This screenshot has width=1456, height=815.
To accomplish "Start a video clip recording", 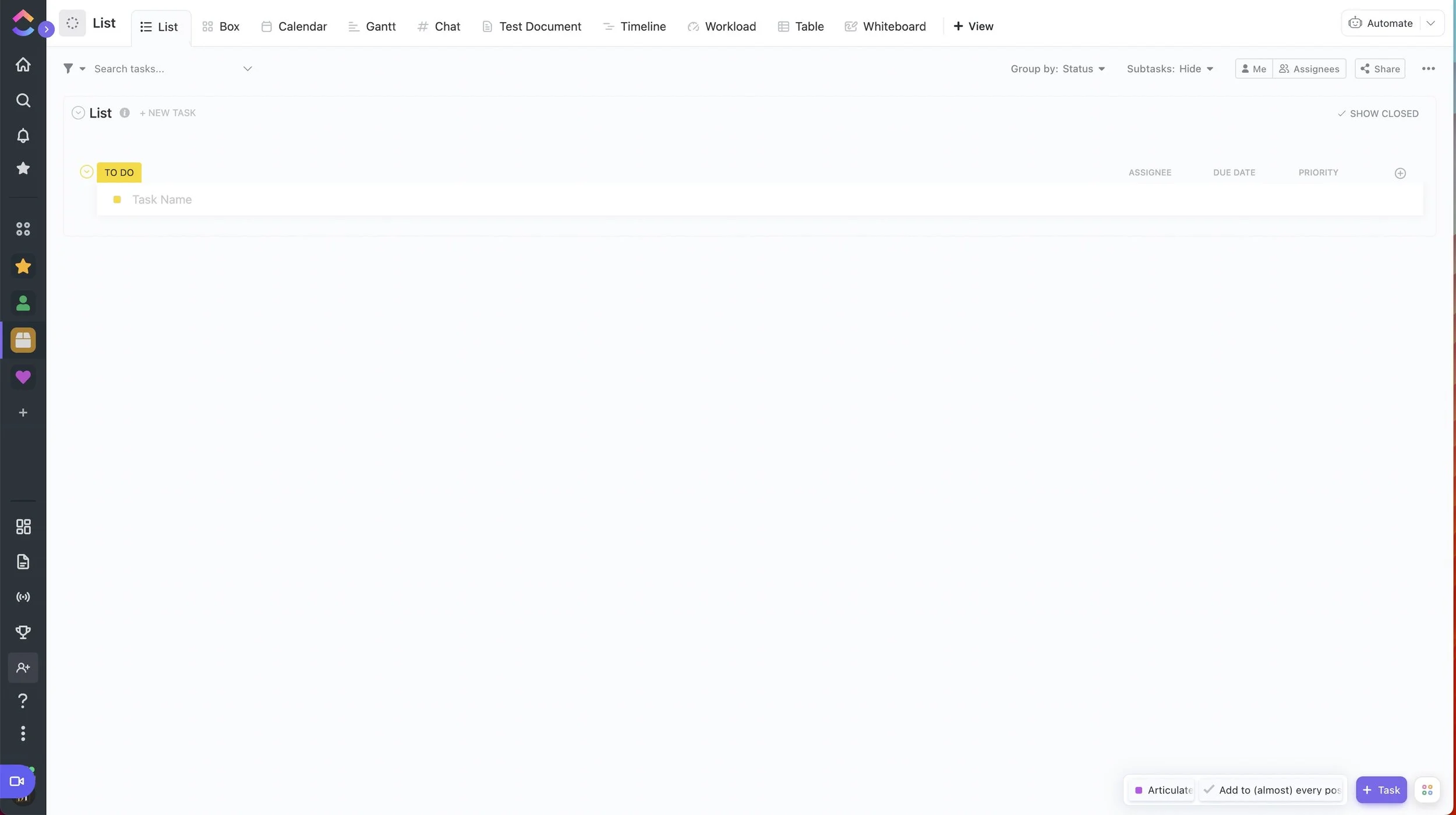I will tap(17, 781).
